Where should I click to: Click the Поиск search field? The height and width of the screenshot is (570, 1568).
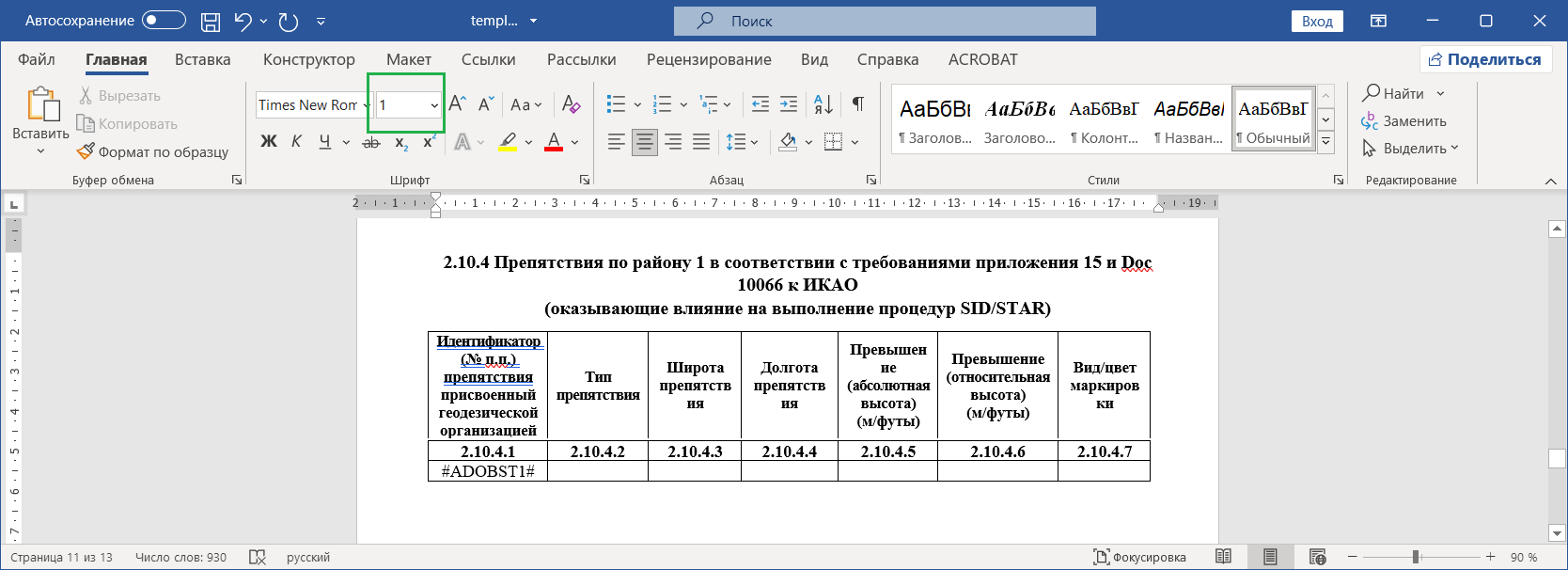point(885,21)
